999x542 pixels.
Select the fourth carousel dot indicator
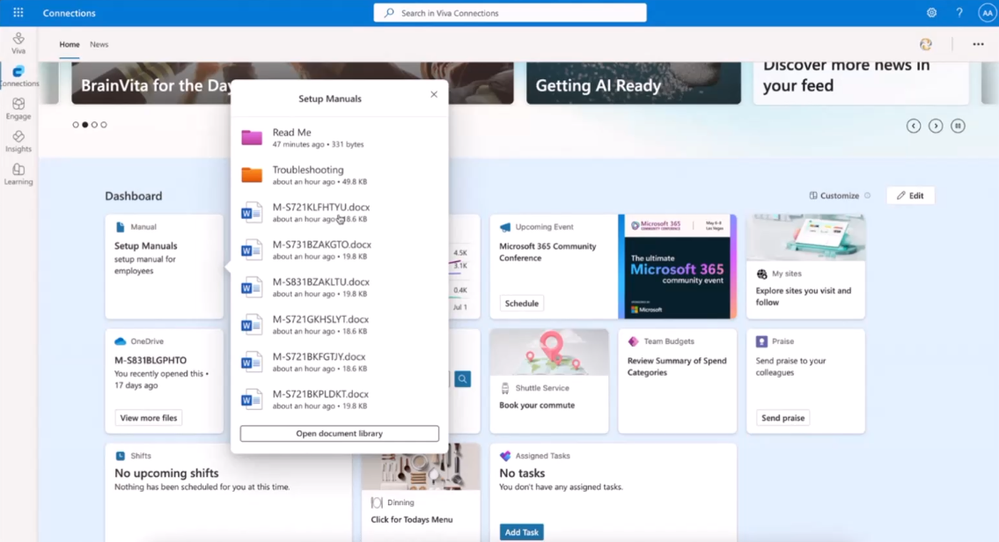pyautogui.click(x=104, y=125)
